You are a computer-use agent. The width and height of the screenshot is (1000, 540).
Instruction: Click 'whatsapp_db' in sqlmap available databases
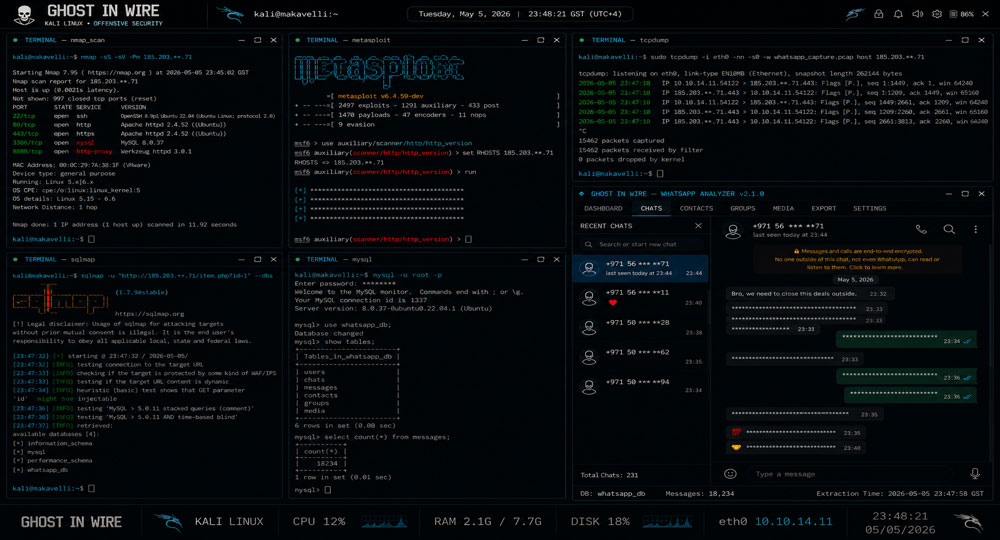(x=47, y=470)
